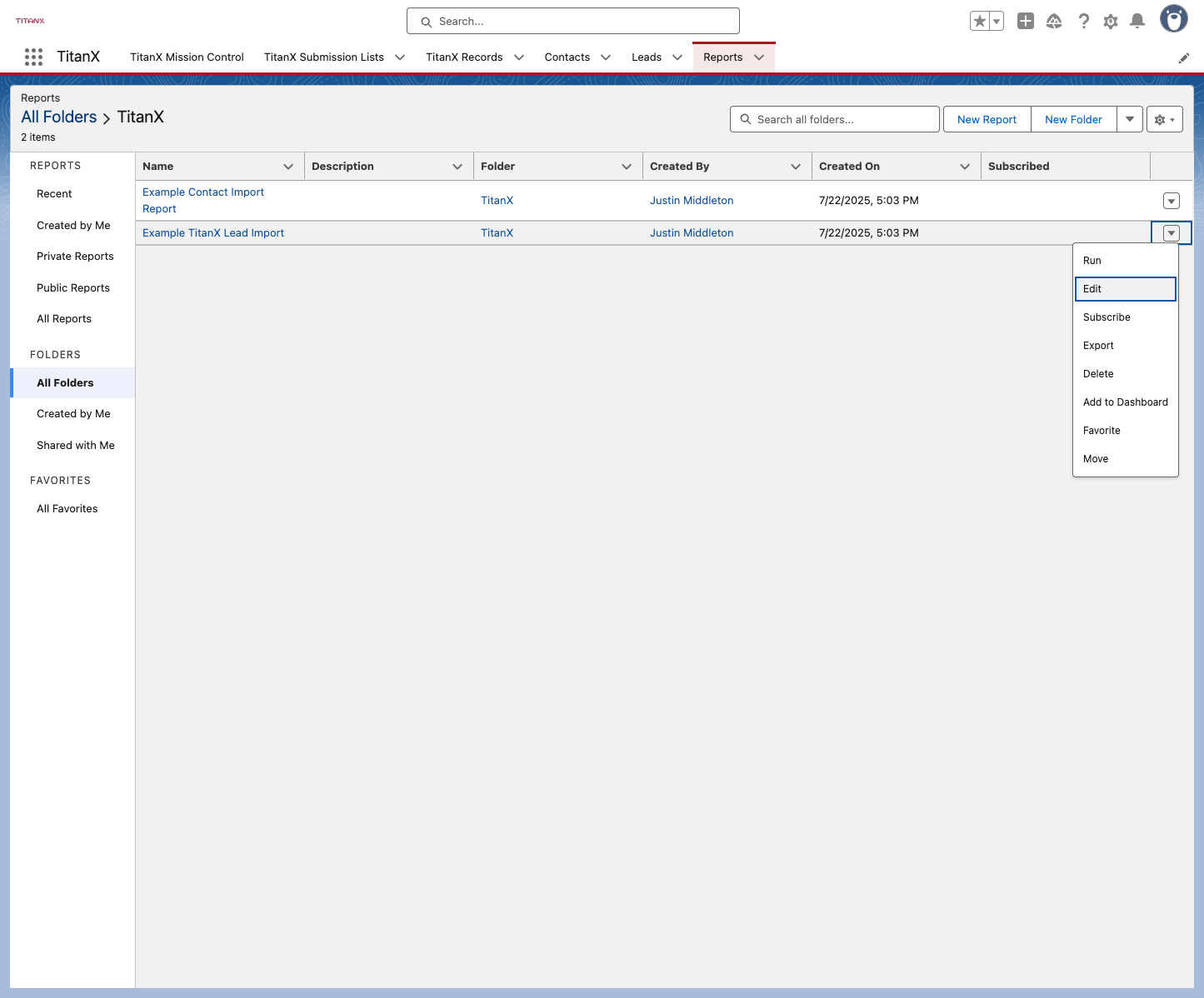The width and height of the screenshot is (1204, 998).
Task: Click the pencil edit navigation icon
Action: [x=1183, y=58]
